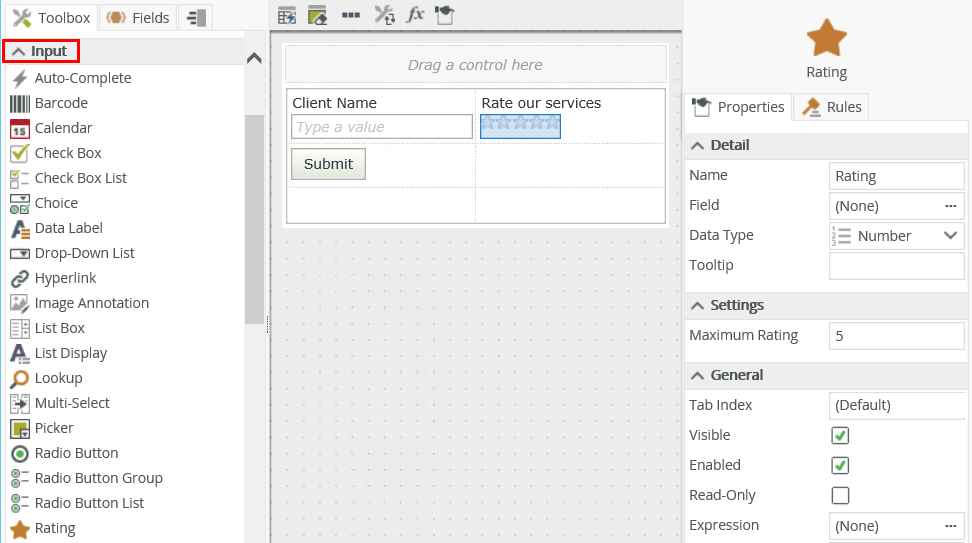Click the eraser toolbar icon
Image resolution: width=972 pixels, height=543 pixels.
tap(318, 15)
